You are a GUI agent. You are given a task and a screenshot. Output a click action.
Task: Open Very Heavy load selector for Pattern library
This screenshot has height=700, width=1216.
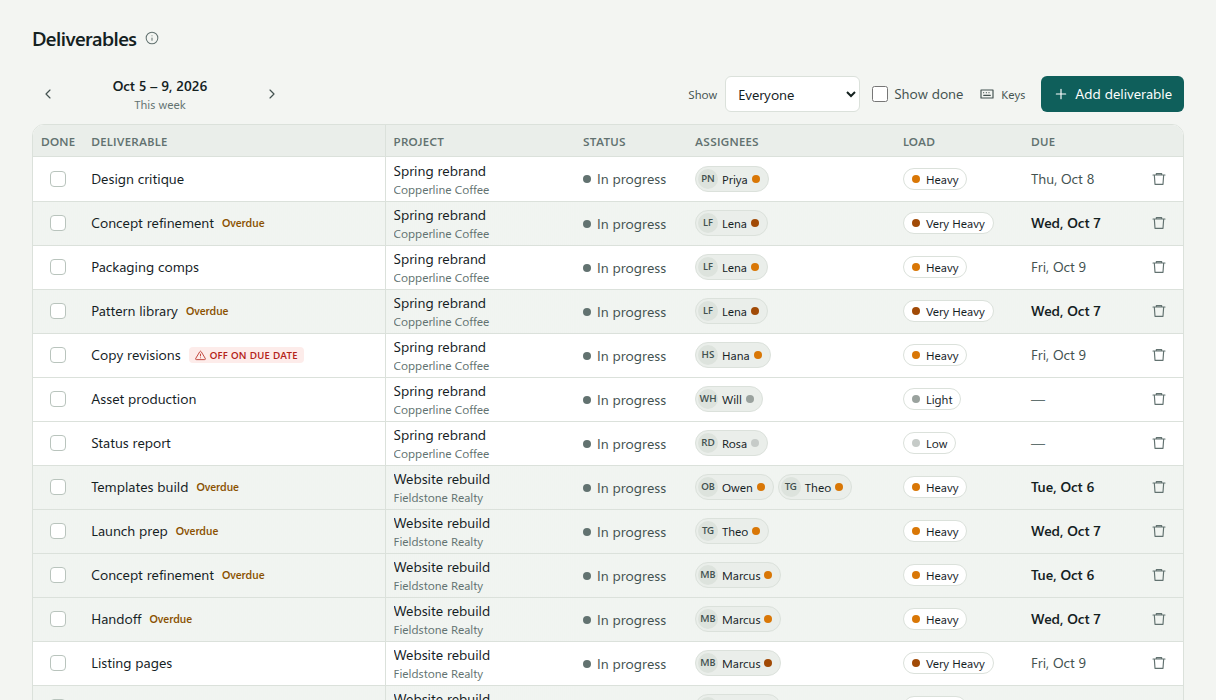point(948,311)
